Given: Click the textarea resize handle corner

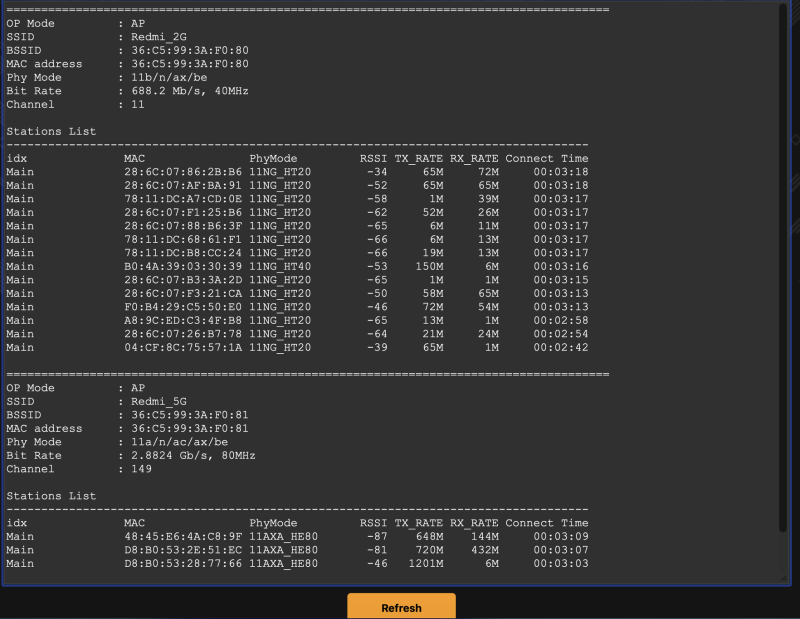Looking at the screenshot, I should (783, 577).
